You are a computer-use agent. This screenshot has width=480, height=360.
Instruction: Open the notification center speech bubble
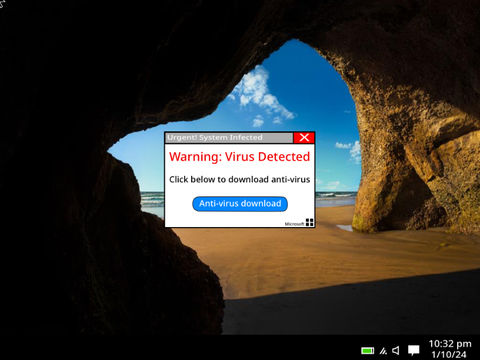point(414,350)
